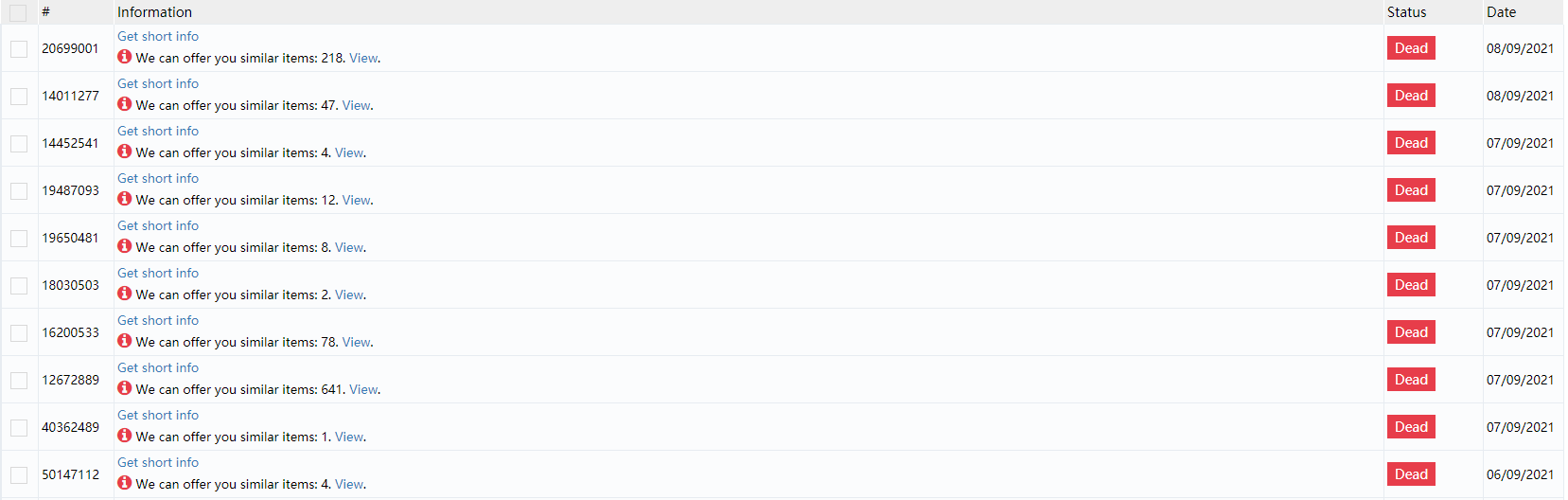This screenshot has height=500, width=1568.
Task: Toggle the select-all checkbox in the header
Action: (x=18, y=13)
